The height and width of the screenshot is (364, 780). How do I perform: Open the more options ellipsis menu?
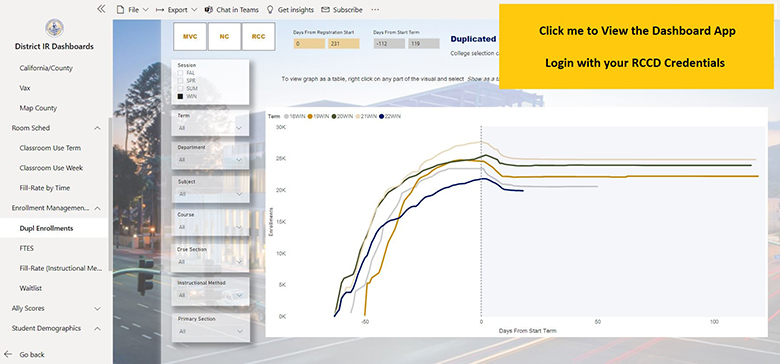[x=375, y=9]
